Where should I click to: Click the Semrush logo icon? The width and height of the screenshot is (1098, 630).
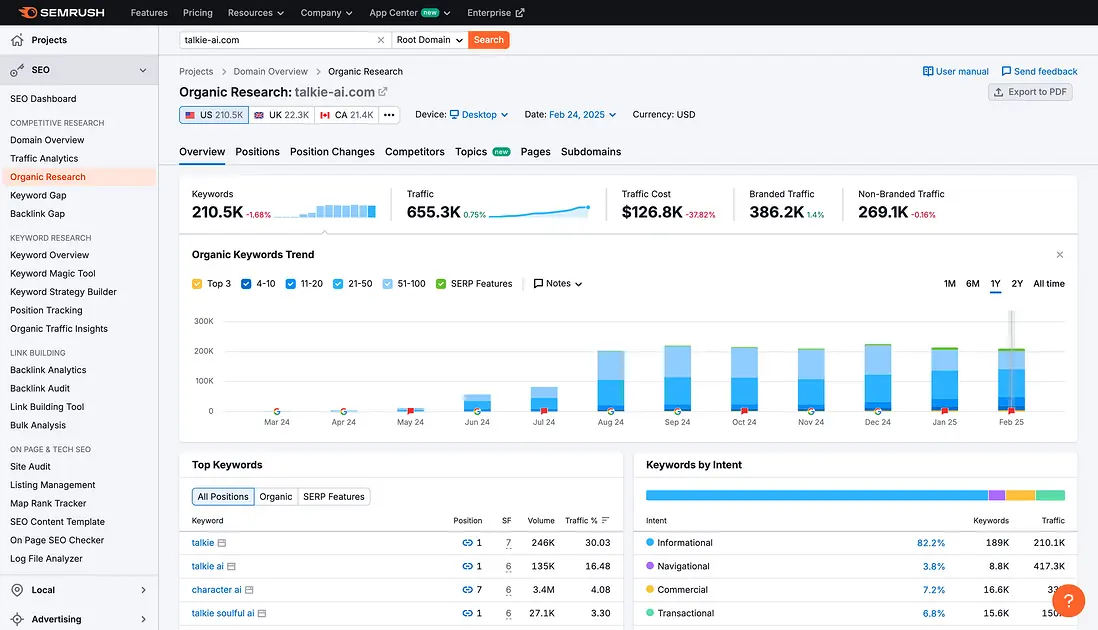click(x=28, y=13)
